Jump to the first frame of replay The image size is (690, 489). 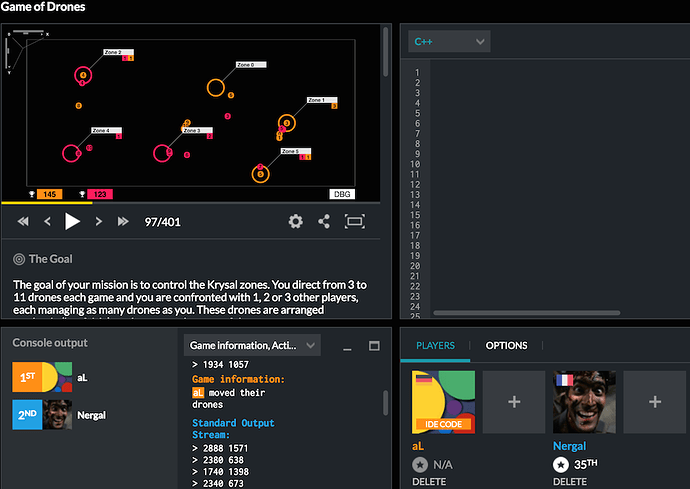click(22, 221)
